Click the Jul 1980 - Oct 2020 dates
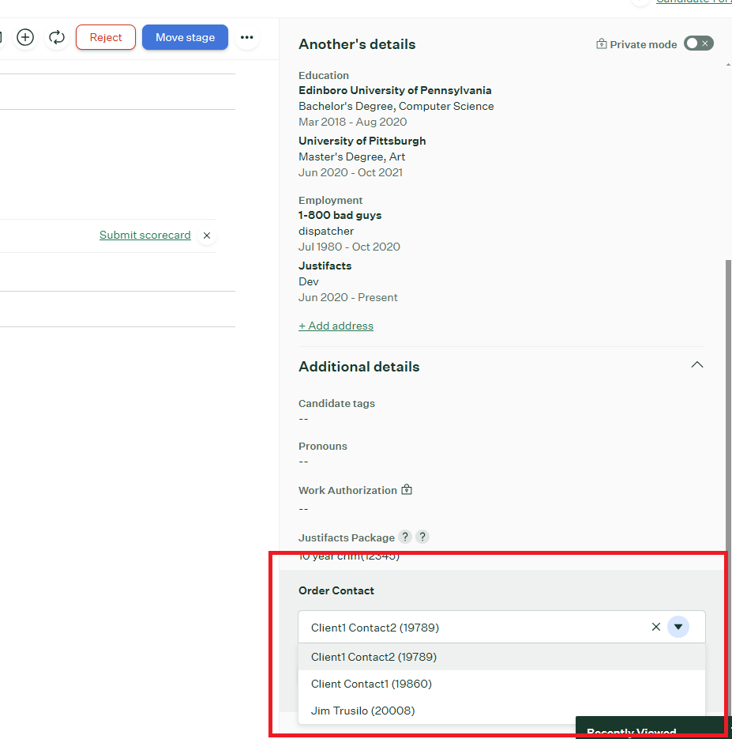Image resolution: width=732 pixels, height=739 pixels. tap(349, 247)
